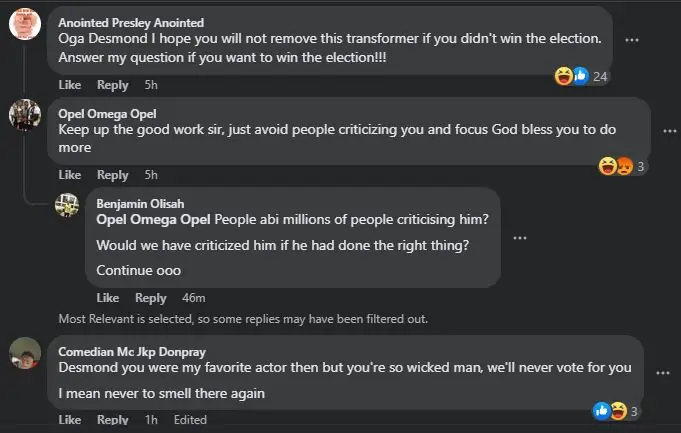The image size is (681, 433).
Task: Open options menu on Benjamin Olisah's reply
Action: click(x=520, y=238)
